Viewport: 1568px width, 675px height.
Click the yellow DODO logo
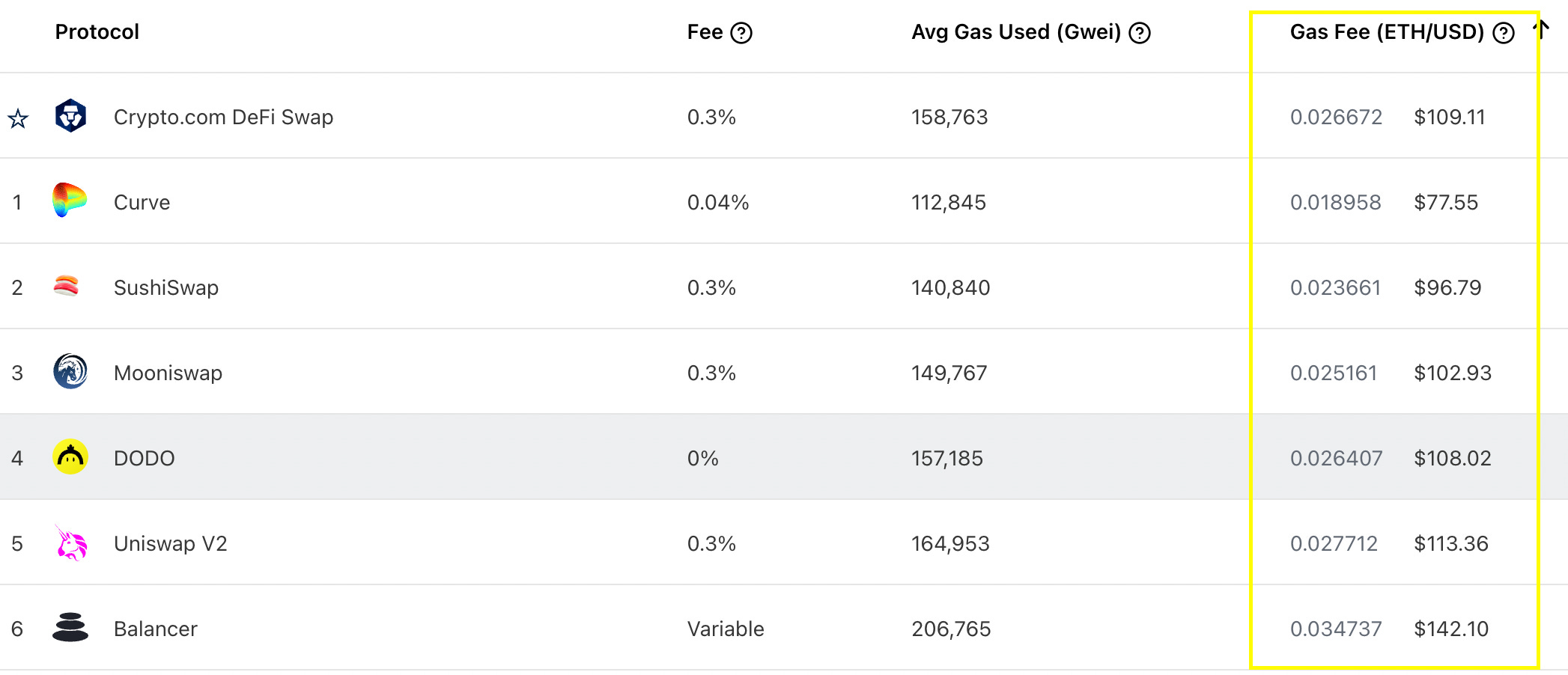(x=70, y=456)
